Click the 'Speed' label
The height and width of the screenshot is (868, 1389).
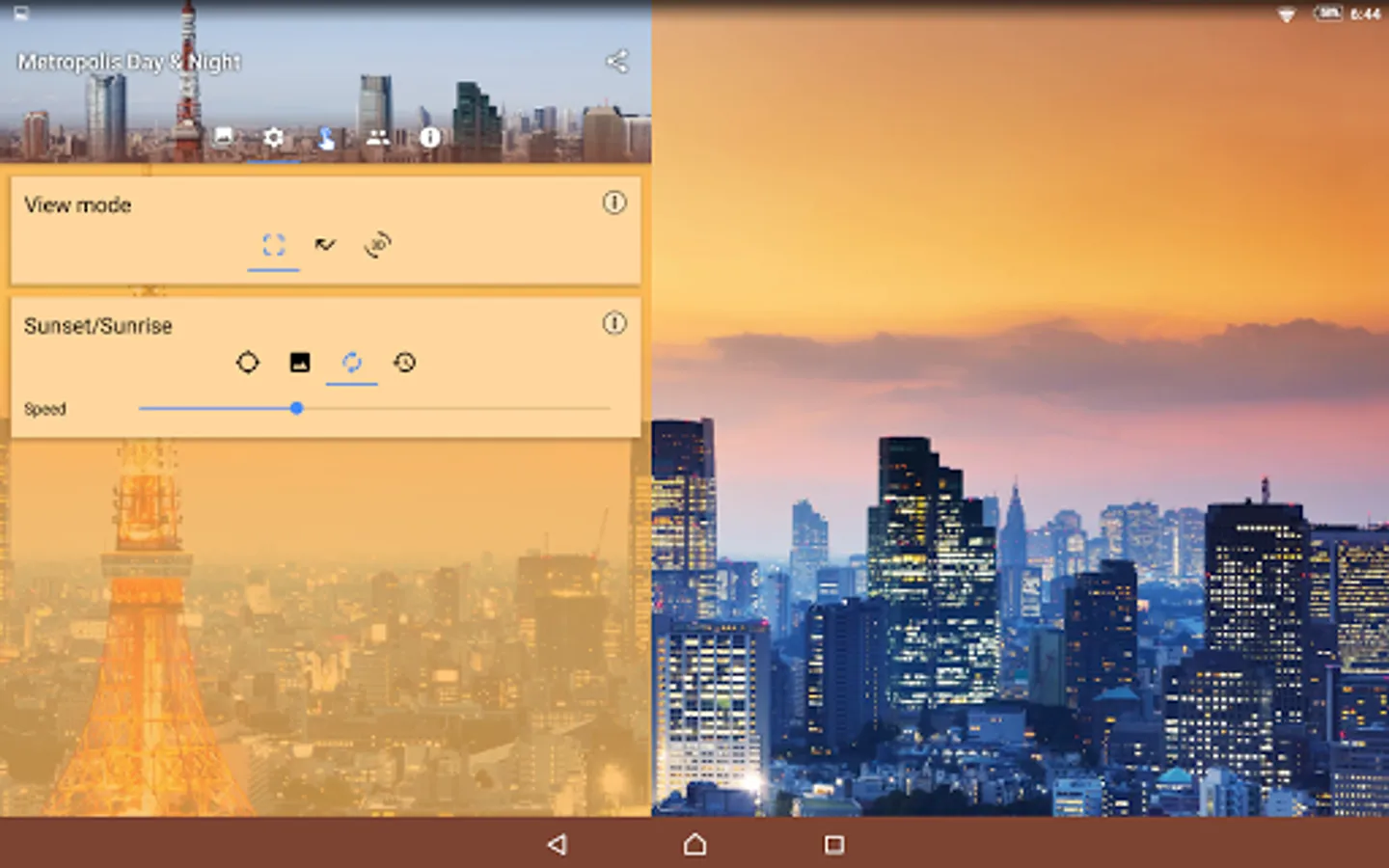point(45,409)
